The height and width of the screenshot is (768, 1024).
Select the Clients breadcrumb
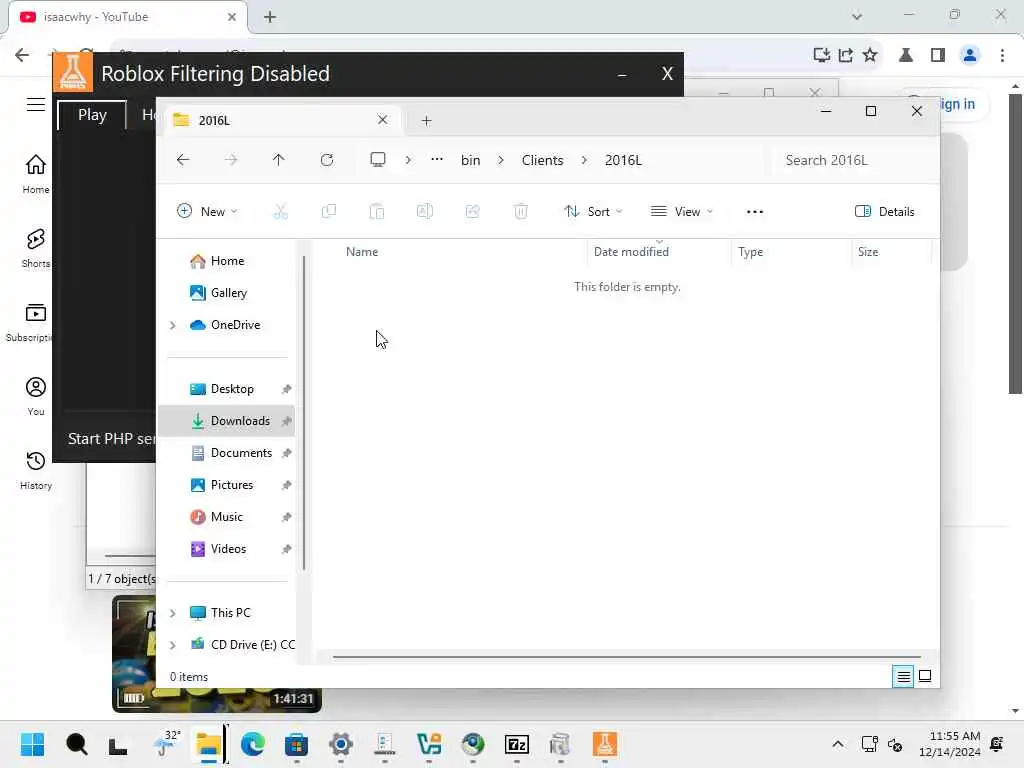542,160
